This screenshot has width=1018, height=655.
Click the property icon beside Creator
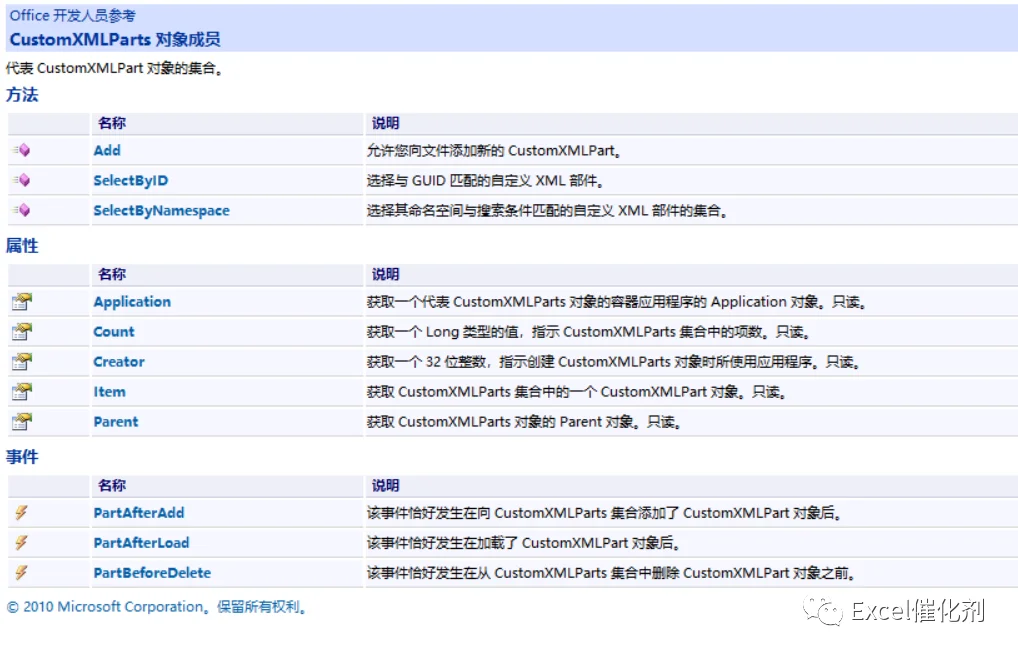click(21, 361)
